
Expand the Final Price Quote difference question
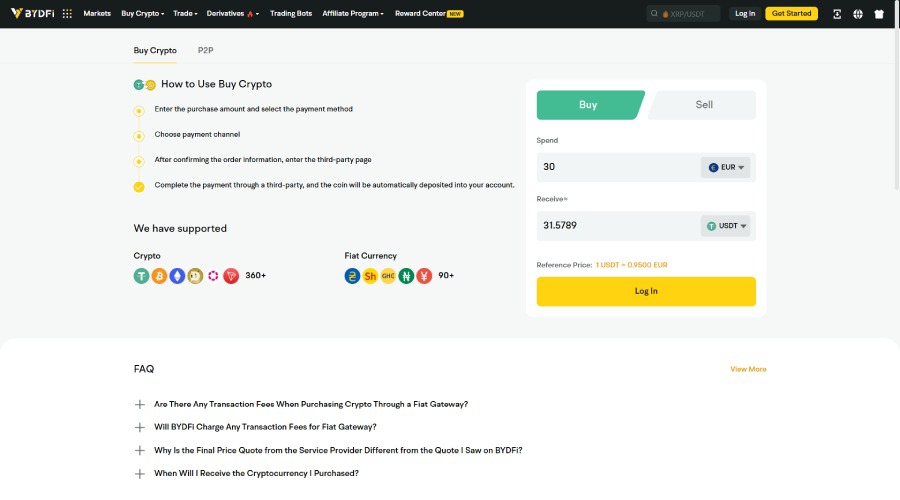pyautogui.click(x=338, y=451)
